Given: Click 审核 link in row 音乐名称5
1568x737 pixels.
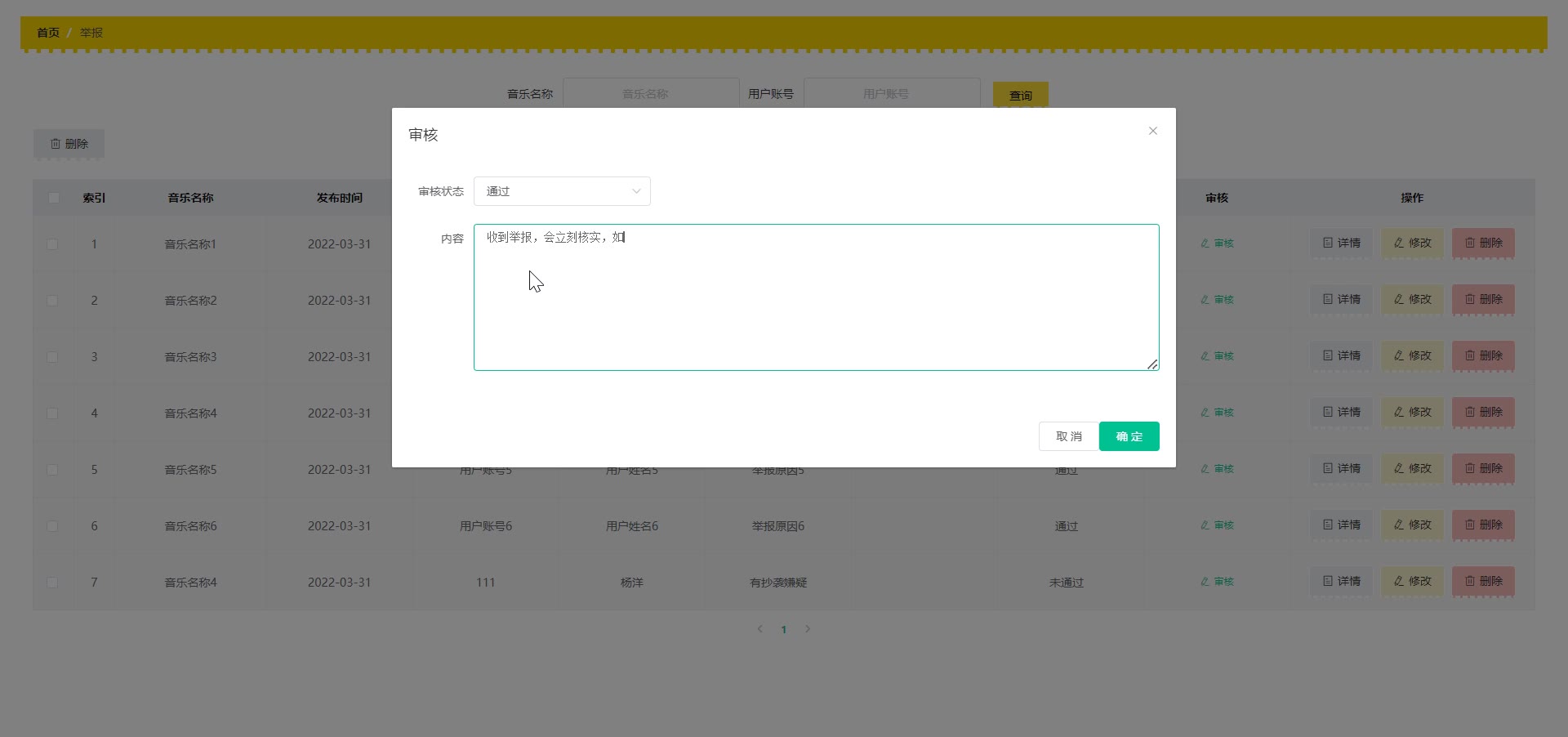Looking at the screenshot, I should (1217, 469).
